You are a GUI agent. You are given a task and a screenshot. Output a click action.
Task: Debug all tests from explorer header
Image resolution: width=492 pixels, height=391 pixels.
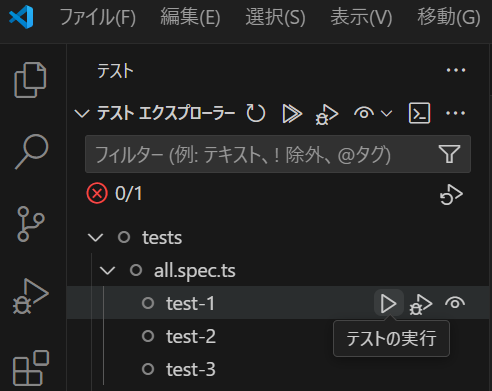[x=327, y=115]
